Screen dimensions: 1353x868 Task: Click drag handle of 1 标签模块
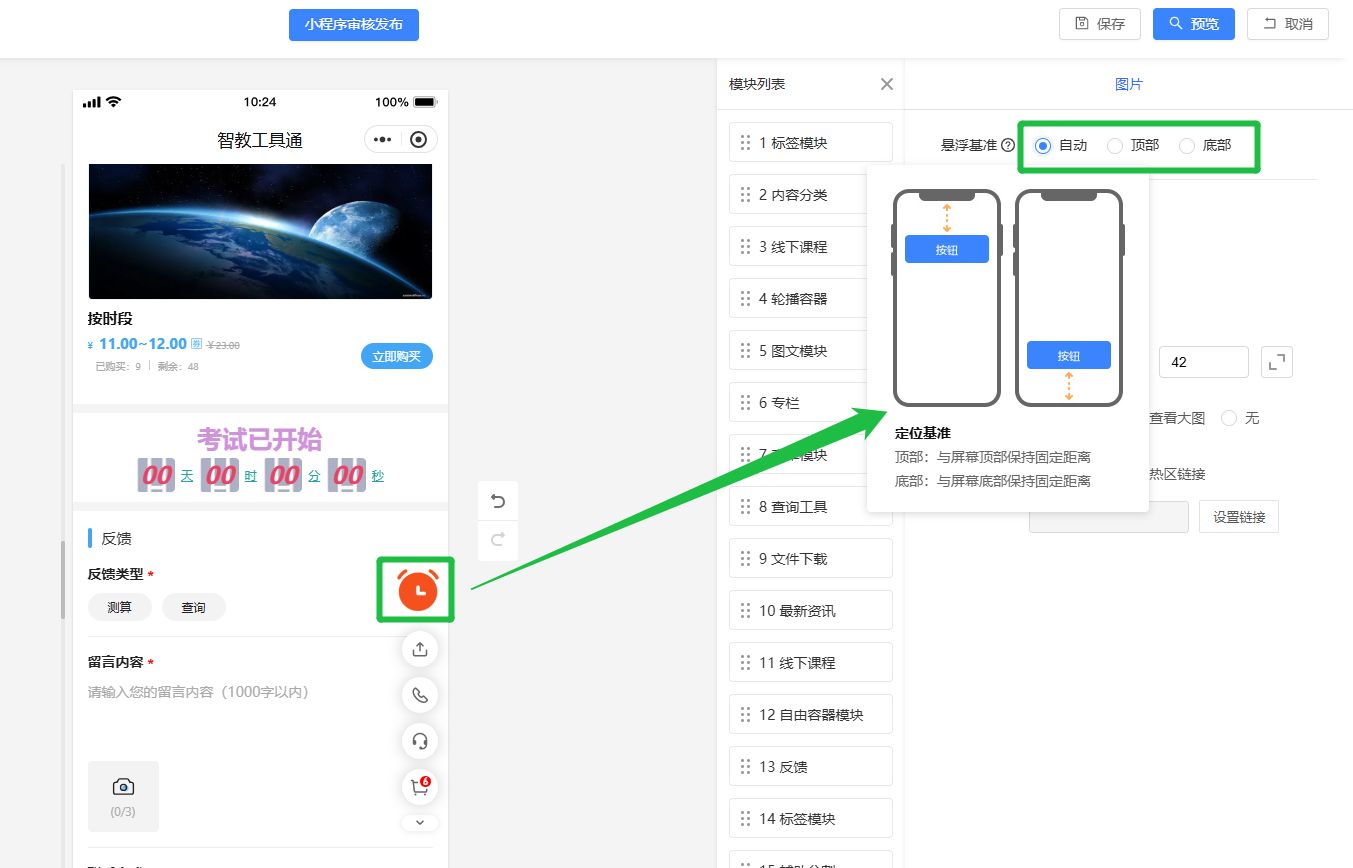(745, 143)
